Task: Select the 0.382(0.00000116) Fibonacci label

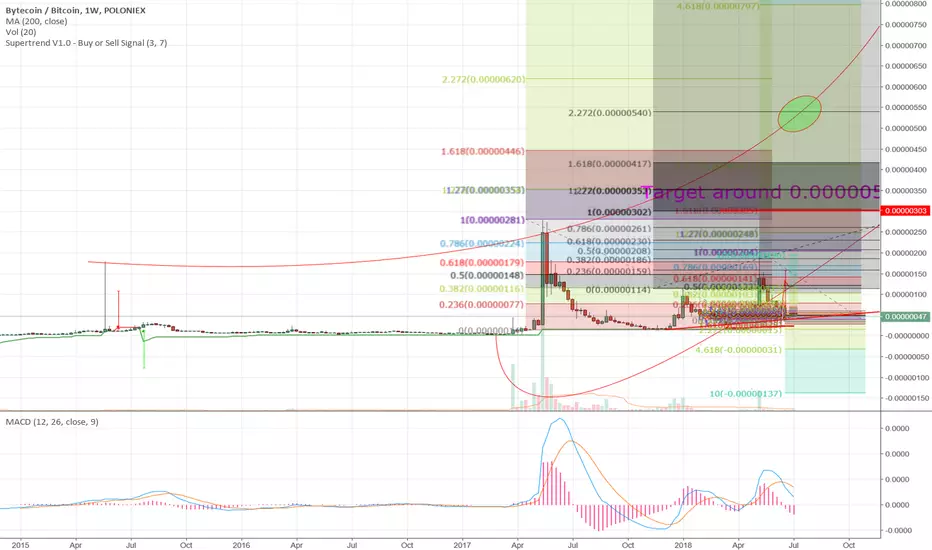Action: [482, 288]
